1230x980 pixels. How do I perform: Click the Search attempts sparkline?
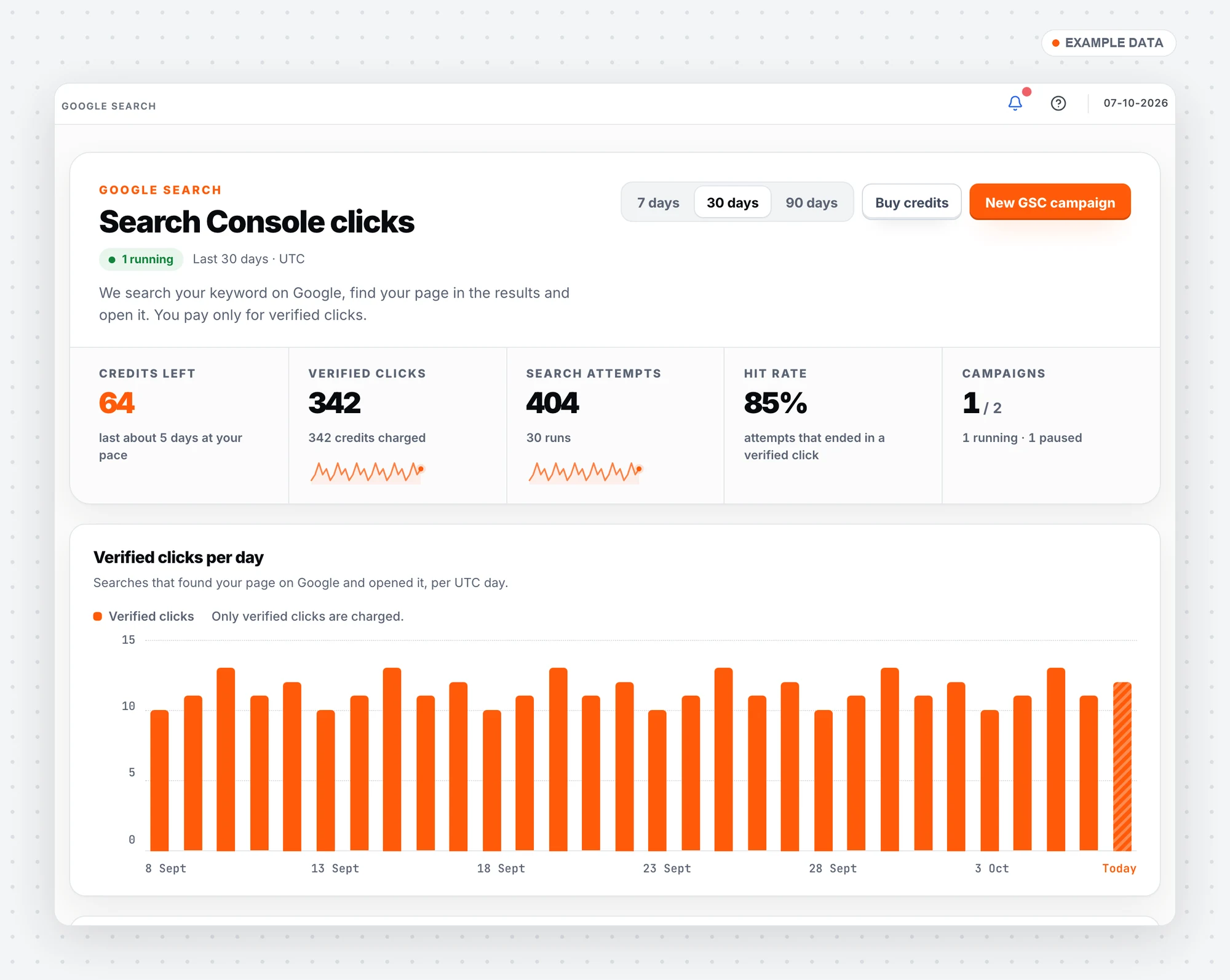tap(585, 472)
